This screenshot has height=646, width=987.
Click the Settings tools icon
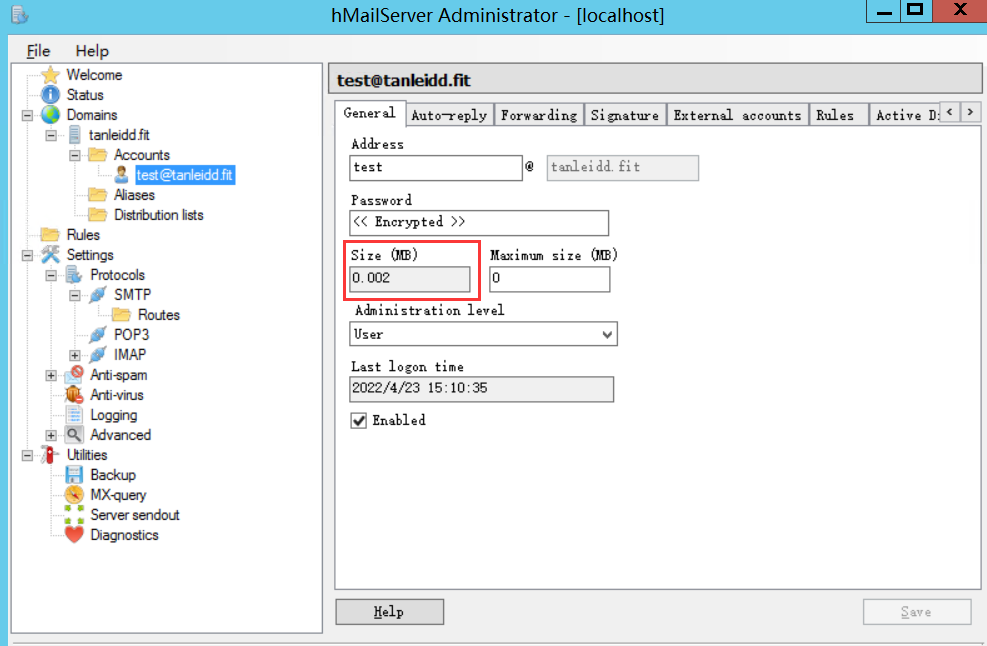[x=50, y=254]
